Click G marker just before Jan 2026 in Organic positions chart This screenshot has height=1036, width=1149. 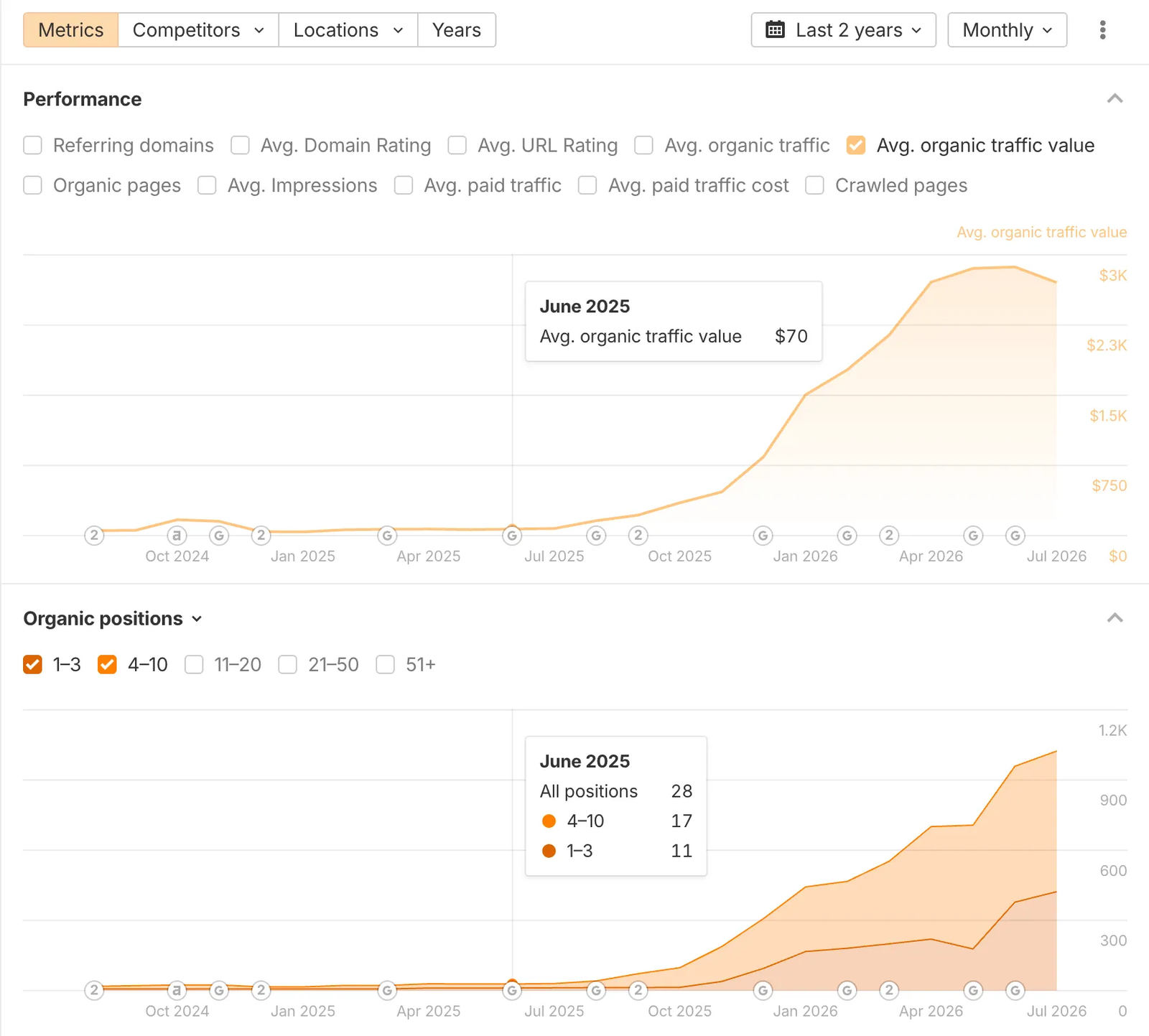click(763, 991)
